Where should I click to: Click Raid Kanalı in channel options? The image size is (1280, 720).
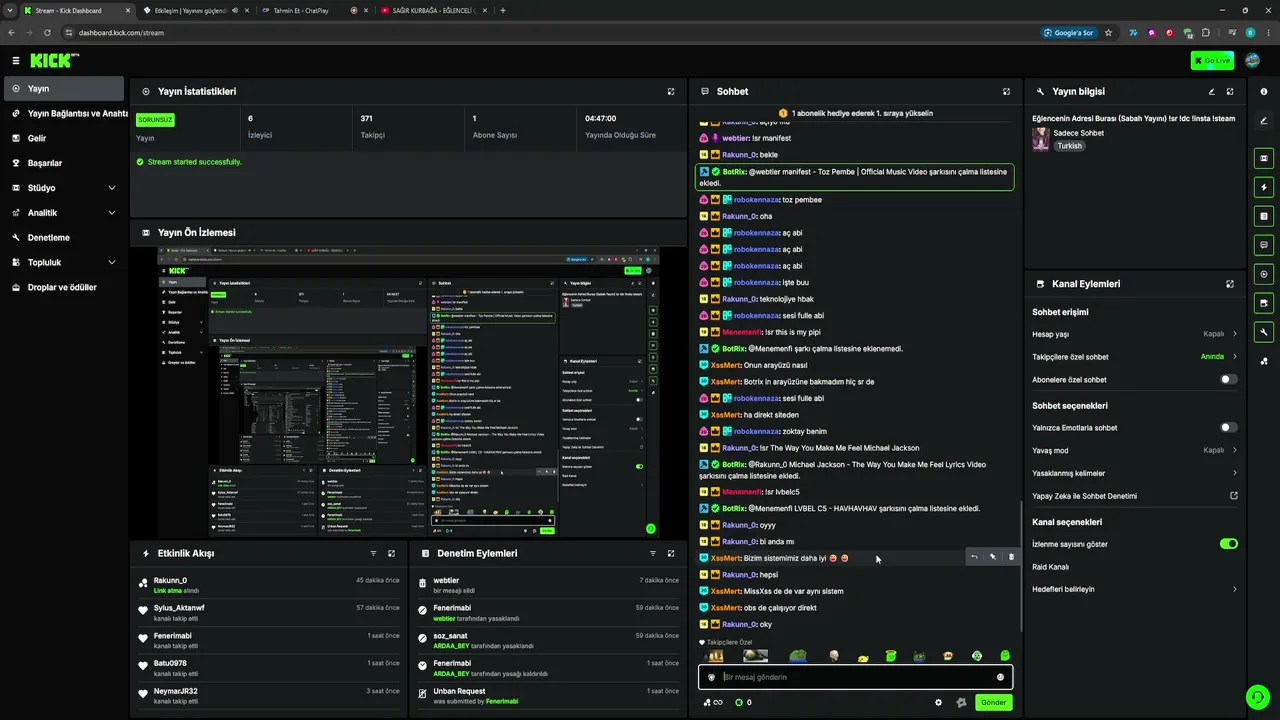tap(1051, 567)
